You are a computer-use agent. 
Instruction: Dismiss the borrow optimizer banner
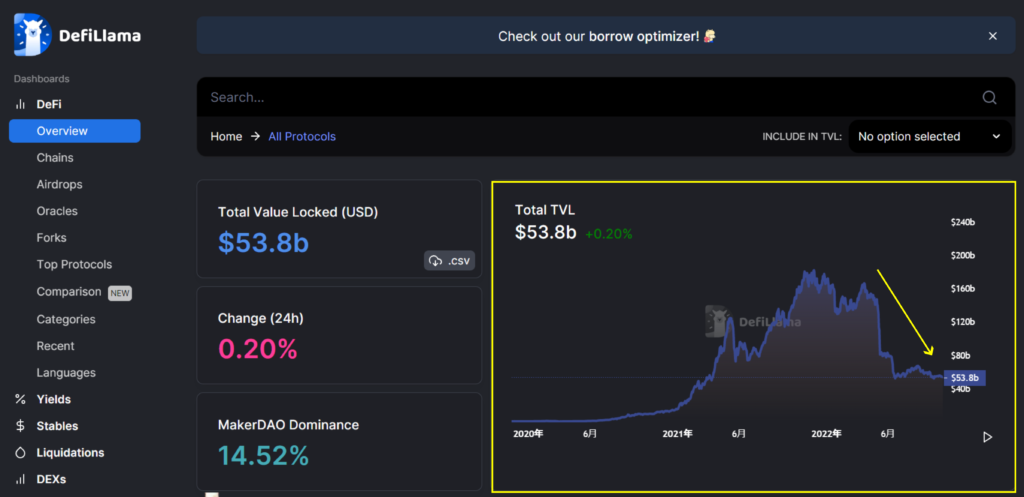[x=992, y=36]
